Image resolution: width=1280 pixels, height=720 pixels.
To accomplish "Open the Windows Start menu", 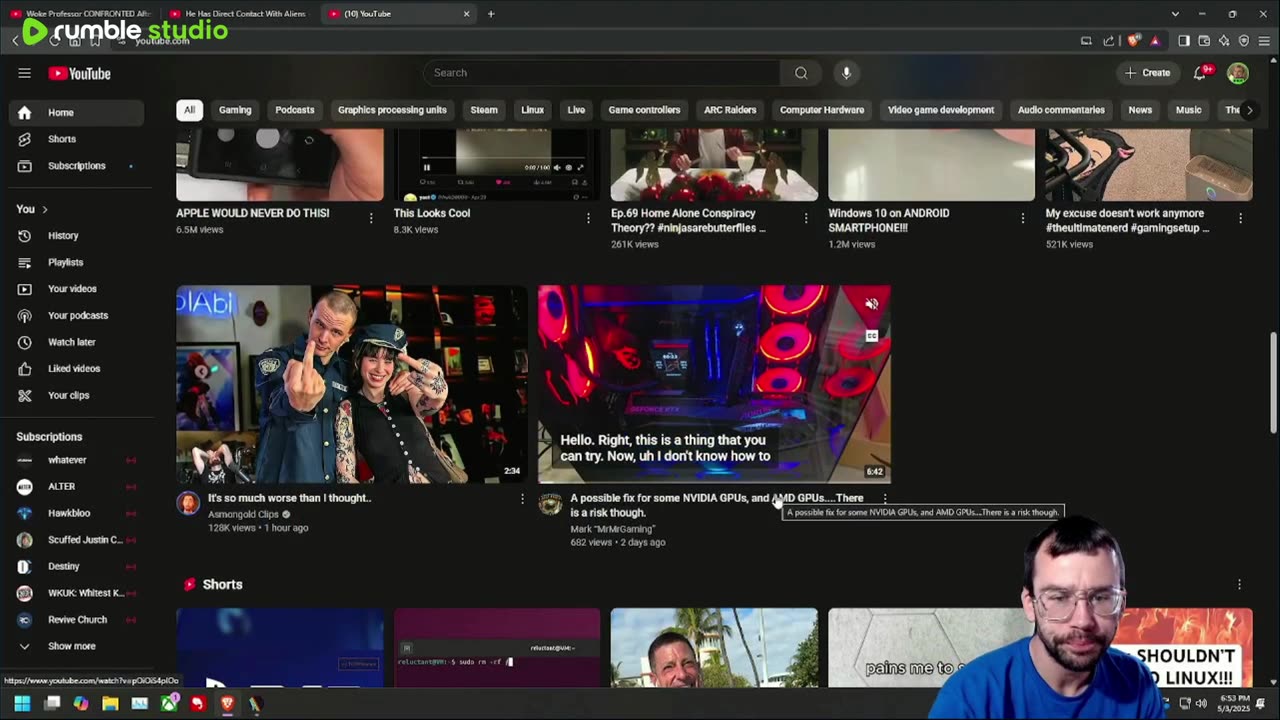I will pyautogui.click(x=22, y=704).
